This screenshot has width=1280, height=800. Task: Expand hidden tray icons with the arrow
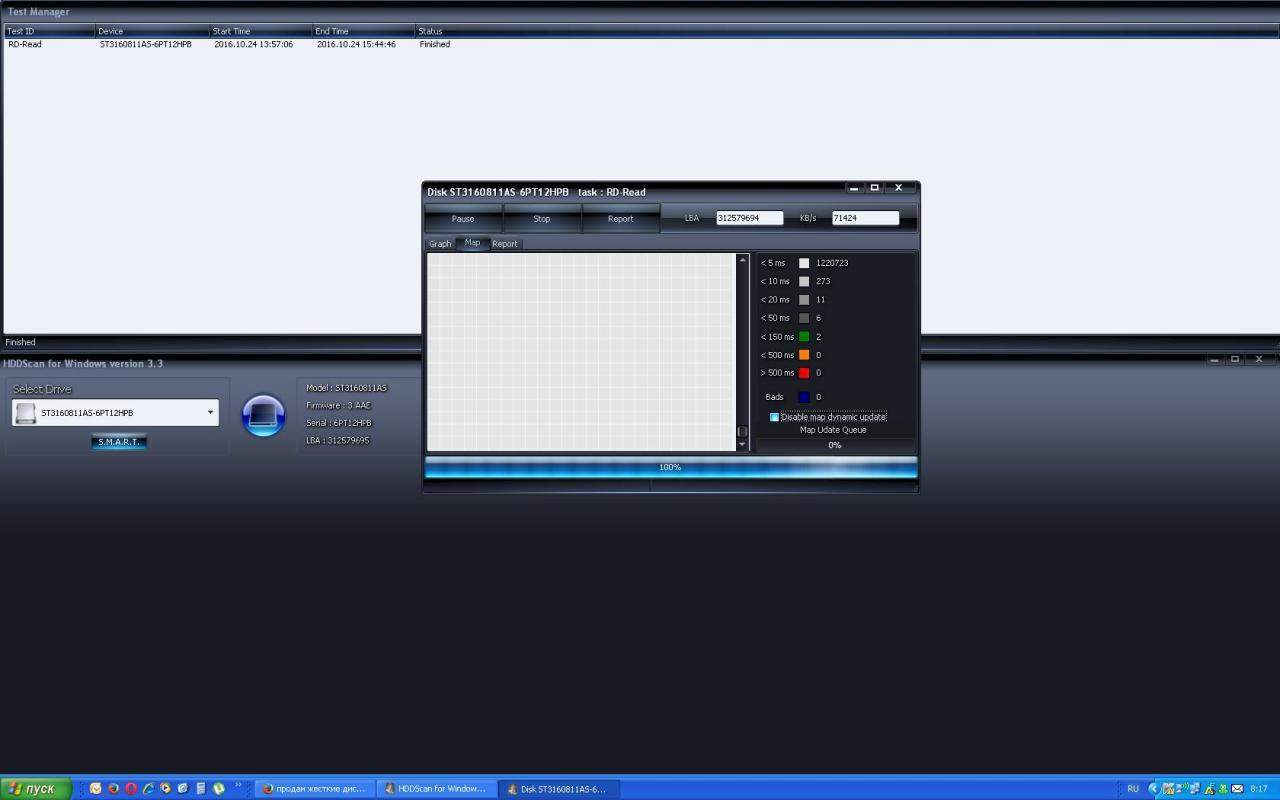pyautogui.click(x=1154, y=789)
